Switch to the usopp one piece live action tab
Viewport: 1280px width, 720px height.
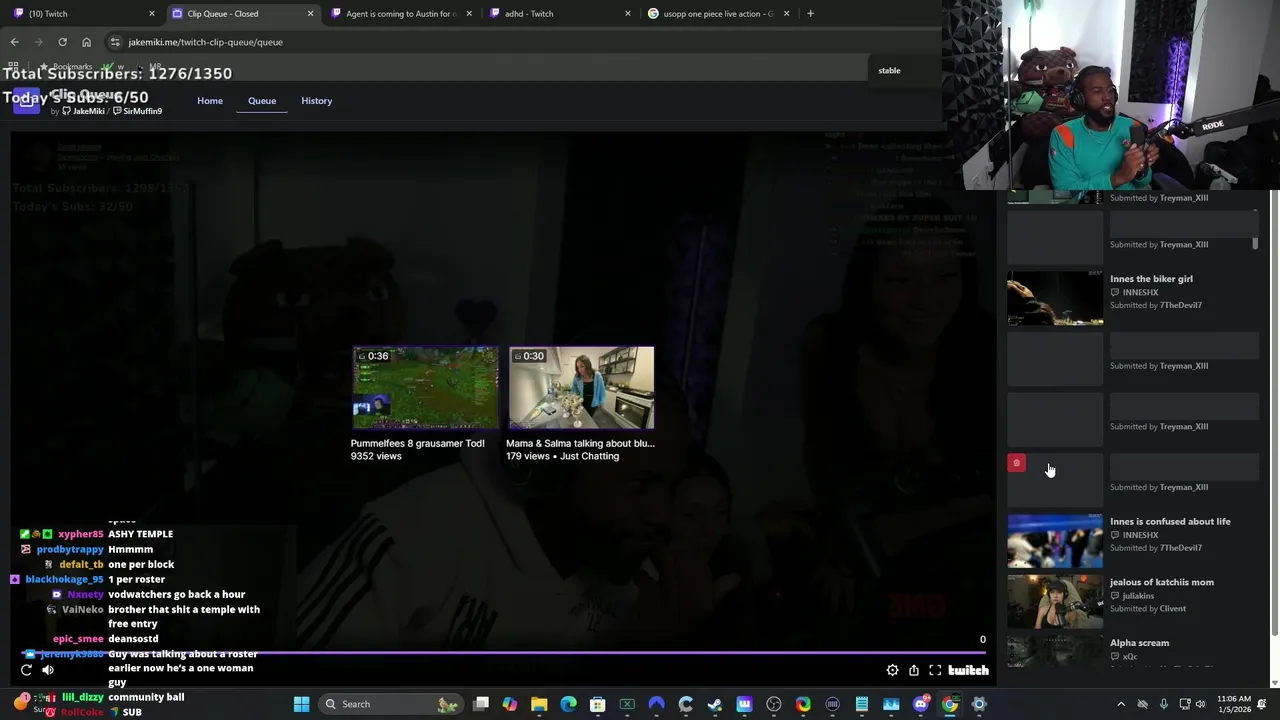tap(717, 13)
